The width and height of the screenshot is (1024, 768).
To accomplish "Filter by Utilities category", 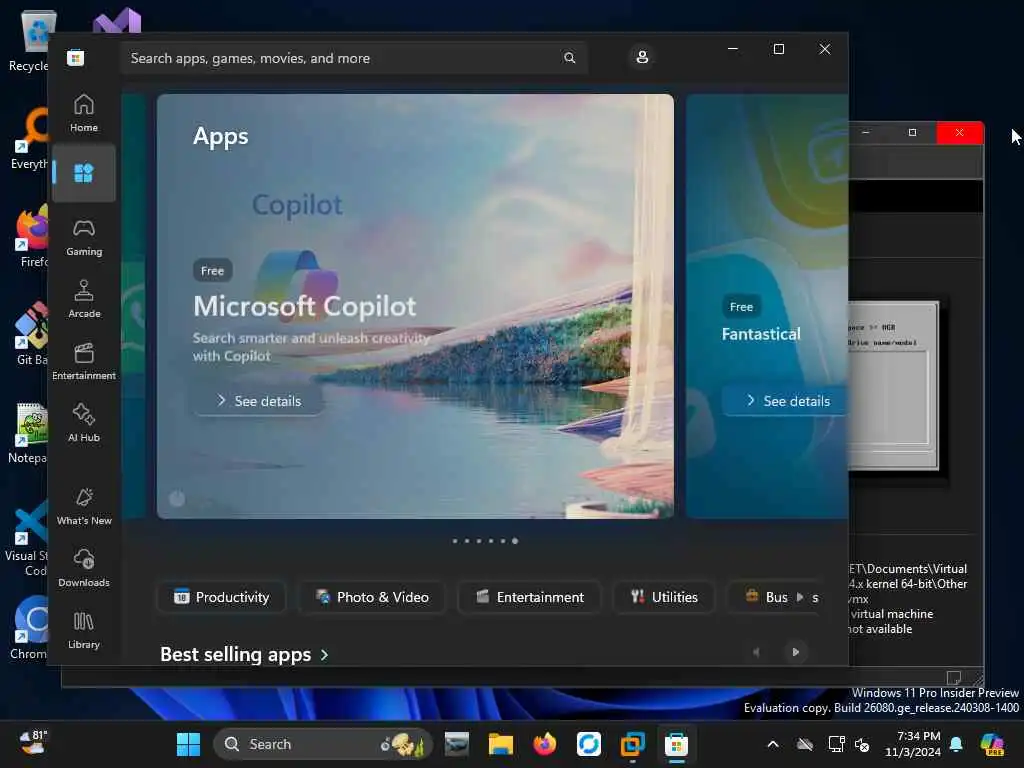I will 664,597.
